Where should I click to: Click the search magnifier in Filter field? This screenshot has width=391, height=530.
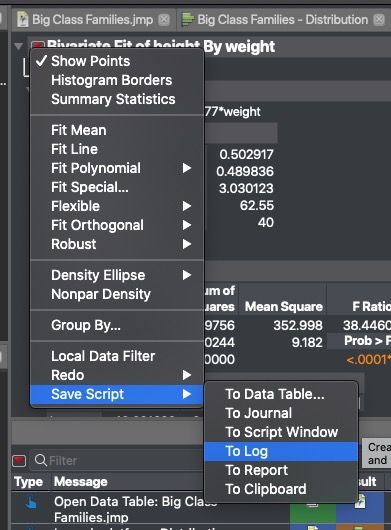coord(41,460)
